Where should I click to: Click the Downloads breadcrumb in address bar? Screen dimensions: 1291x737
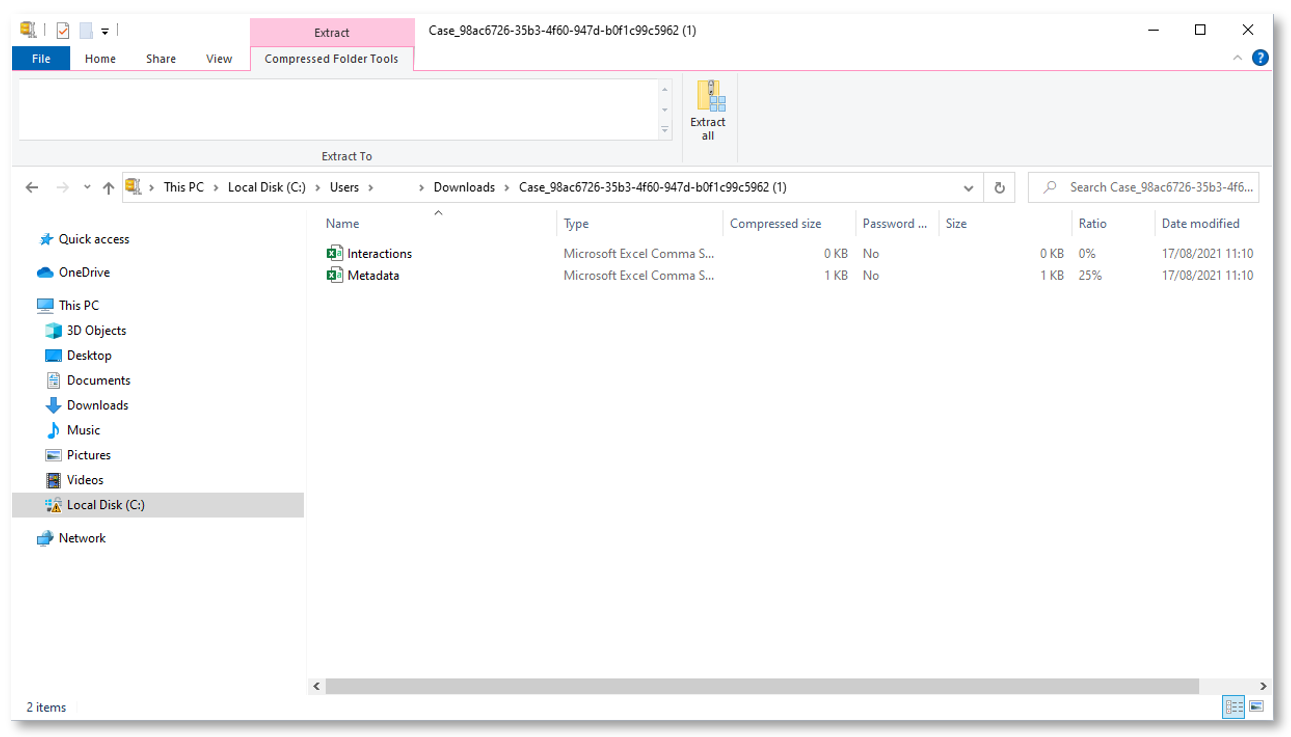click(x=464, y=187)
